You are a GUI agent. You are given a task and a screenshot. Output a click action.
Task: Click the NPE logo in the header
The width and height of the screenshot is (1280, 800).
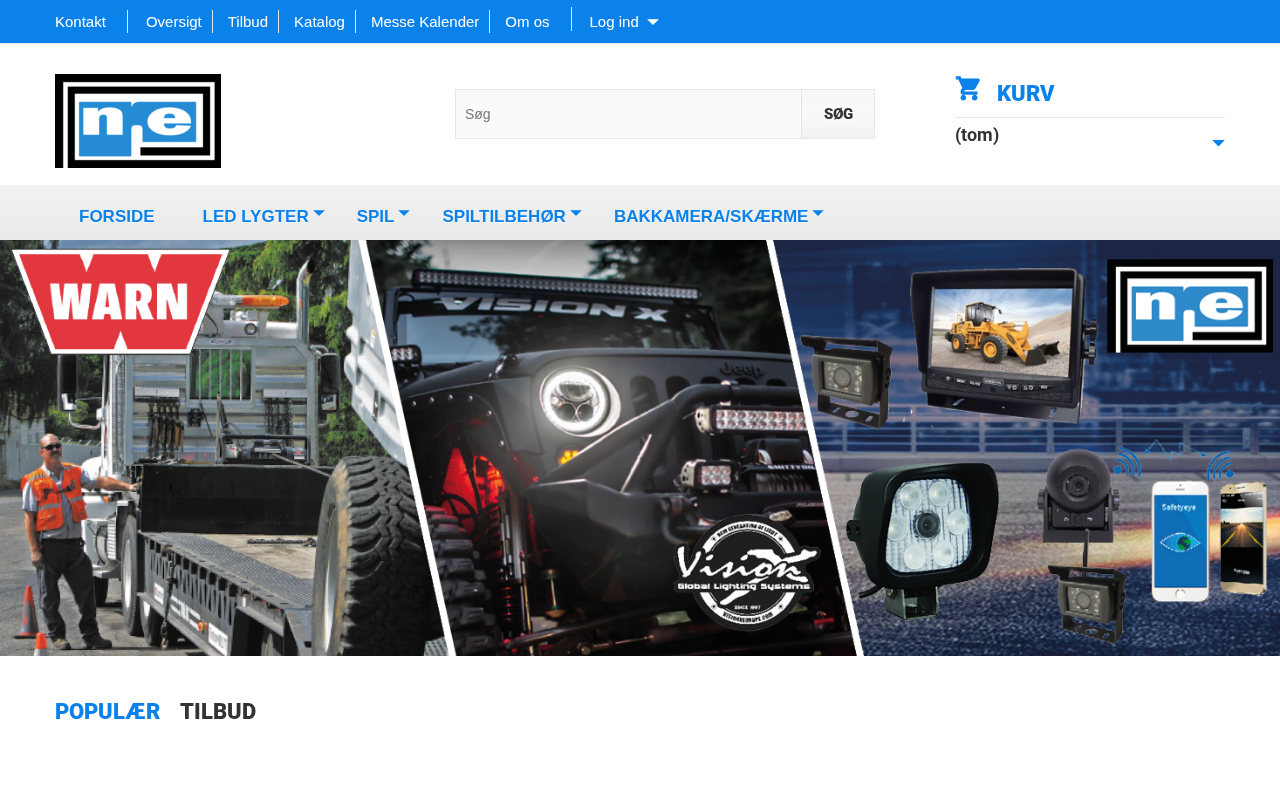[138, 121]
